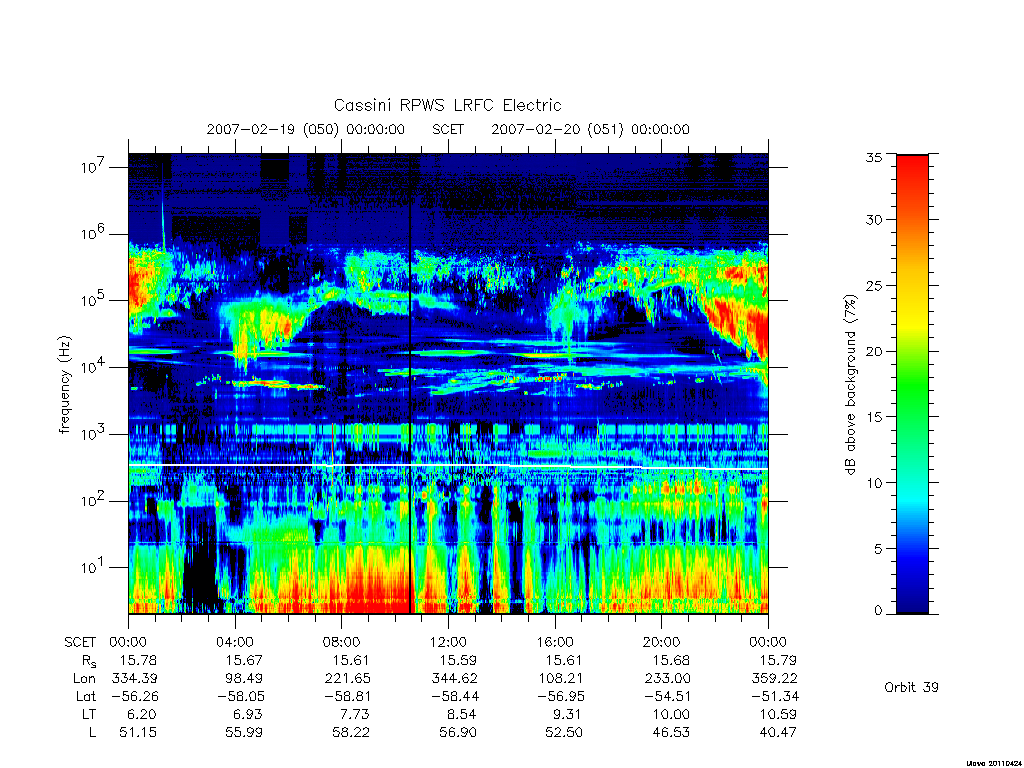The height and width of the screenshot is (768, 1024).
Task: Click the black vertical data-gap line in the spectrogram
Action: (411, 384)
